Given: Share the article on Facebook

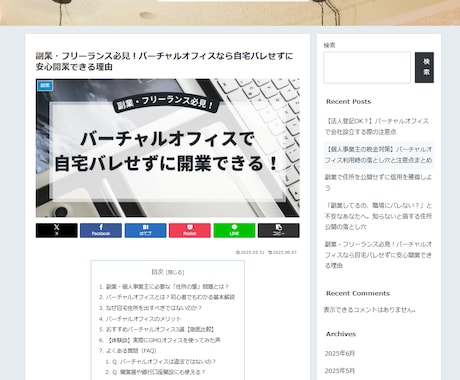Looking at the screenshot, I should (x=101, y=230).
